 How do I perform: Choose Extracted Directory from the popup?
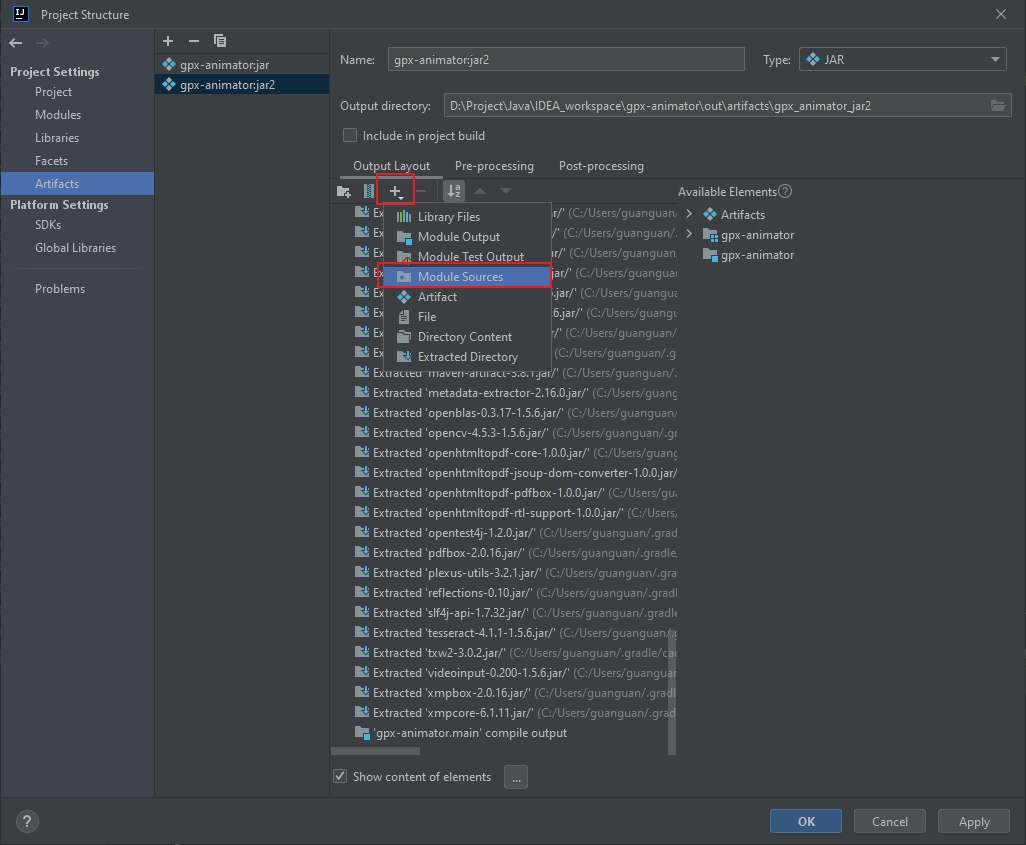[x=467, y=357]
